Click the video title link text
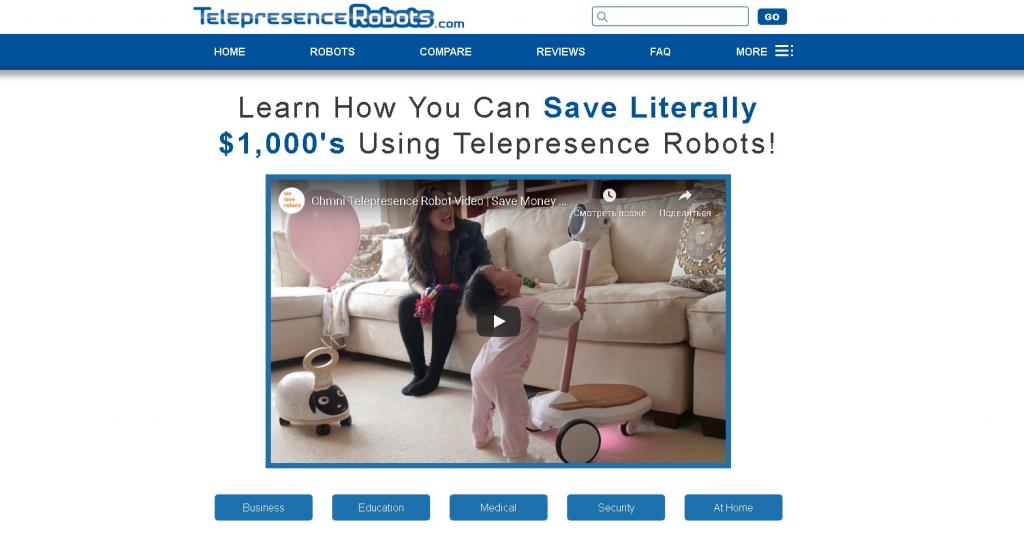This screenshot has width=1024, height=546. (x=439, y=201)
